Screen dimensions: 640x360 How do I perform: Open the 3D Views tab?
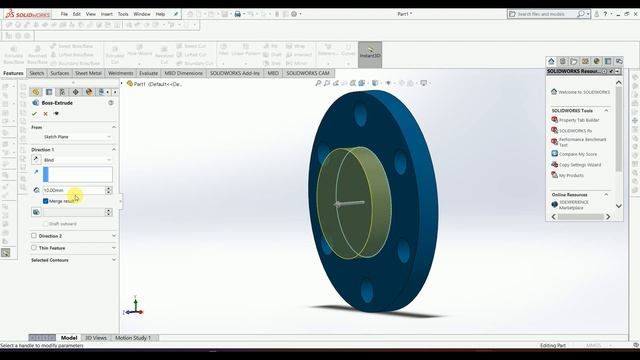pyautogui.click(x=96, y=338)
